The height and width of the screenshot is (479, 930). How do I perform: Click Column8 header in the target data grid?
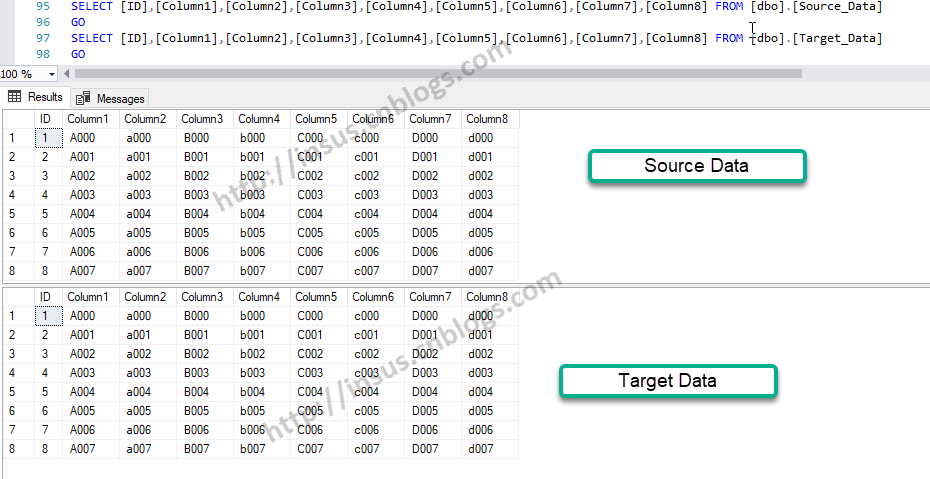pos(487,296)
